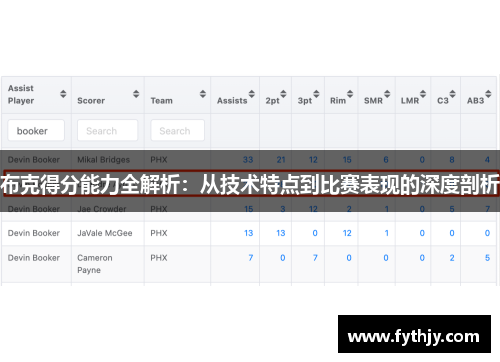500x362 pixels.
Task: Select PHX in the JaVale McGee row
Action: pos(159,233)
